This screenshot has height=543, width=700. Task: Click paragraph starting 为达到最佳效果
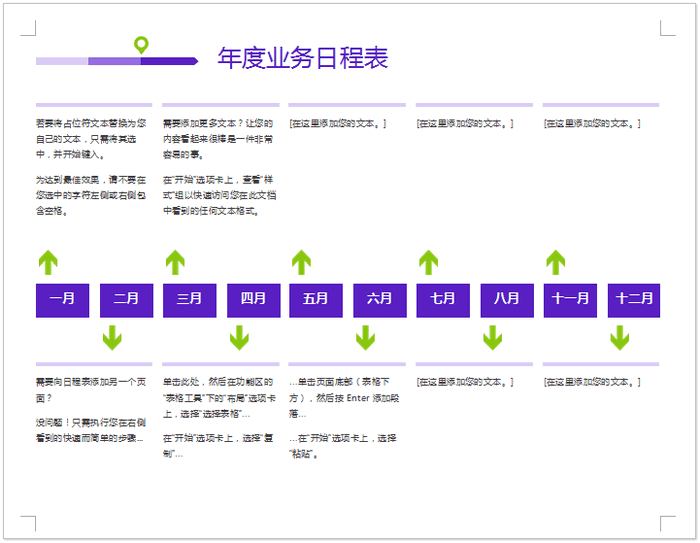pos(91,195)
